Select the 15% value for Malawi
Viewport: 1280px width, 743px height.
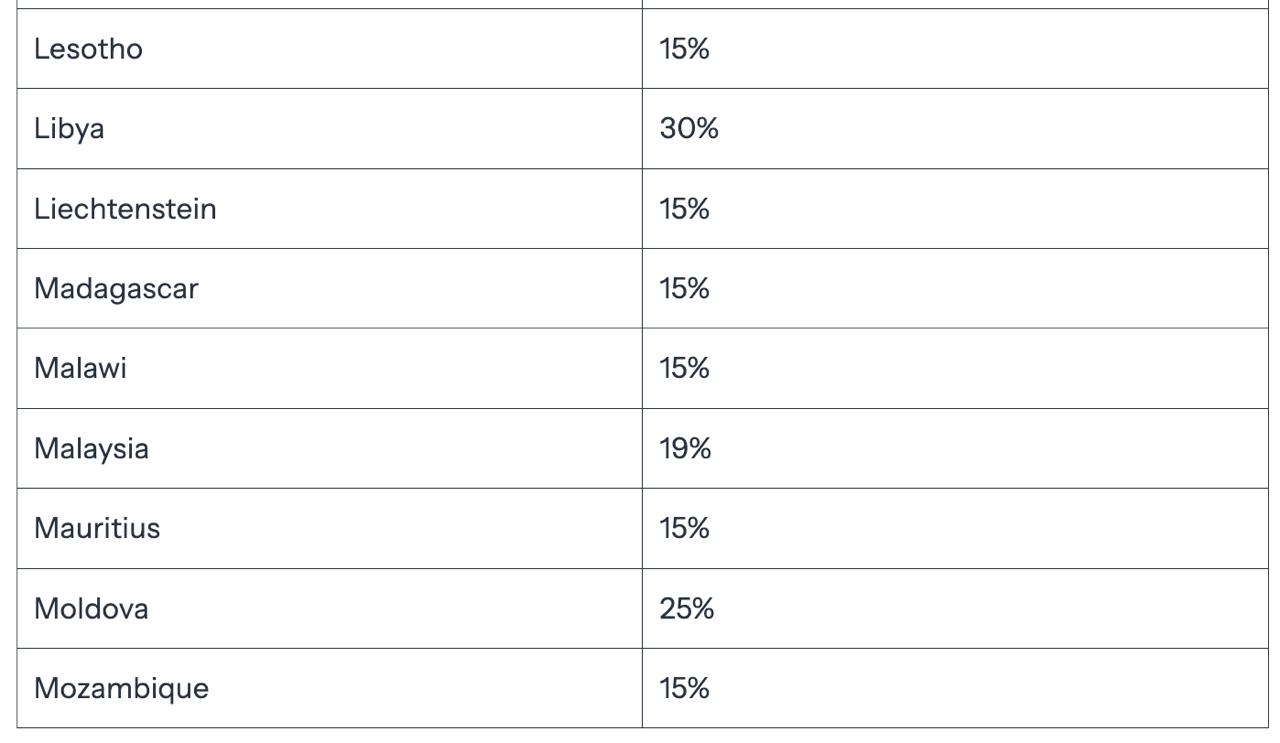[x=684, y=369]
